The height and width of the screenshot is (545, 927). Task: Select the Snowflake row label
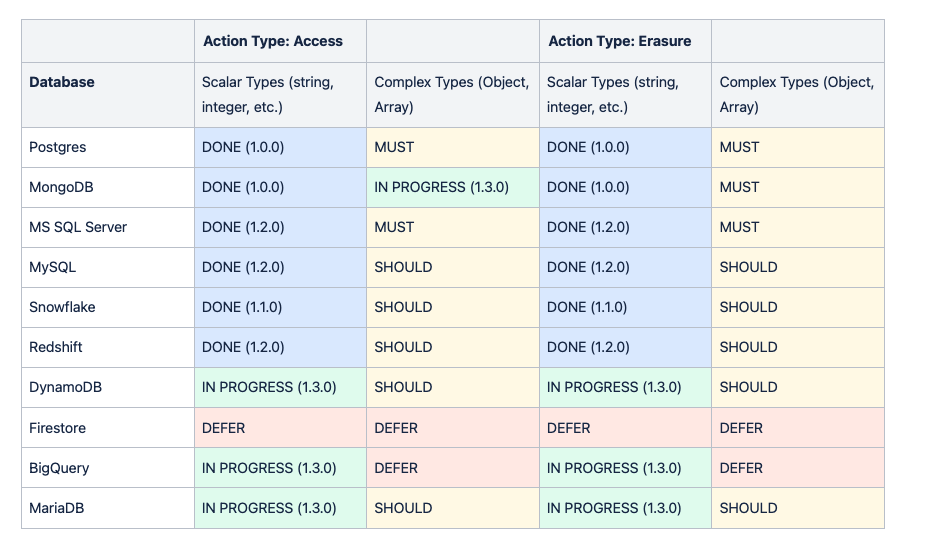click(x=108, y=307)
